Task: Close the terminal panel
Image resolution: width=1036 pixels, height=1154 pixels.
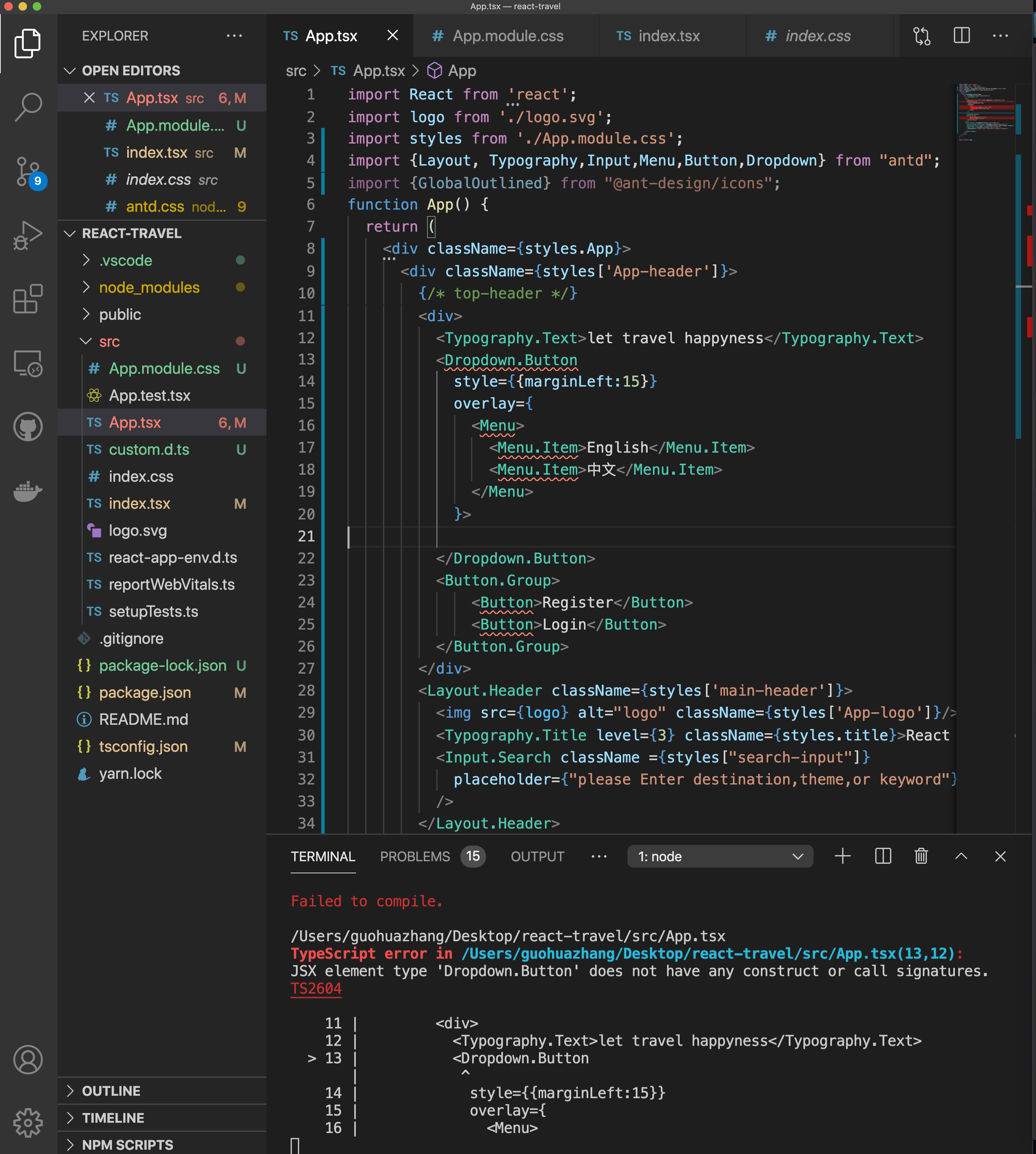Action: click(1000, 856)
